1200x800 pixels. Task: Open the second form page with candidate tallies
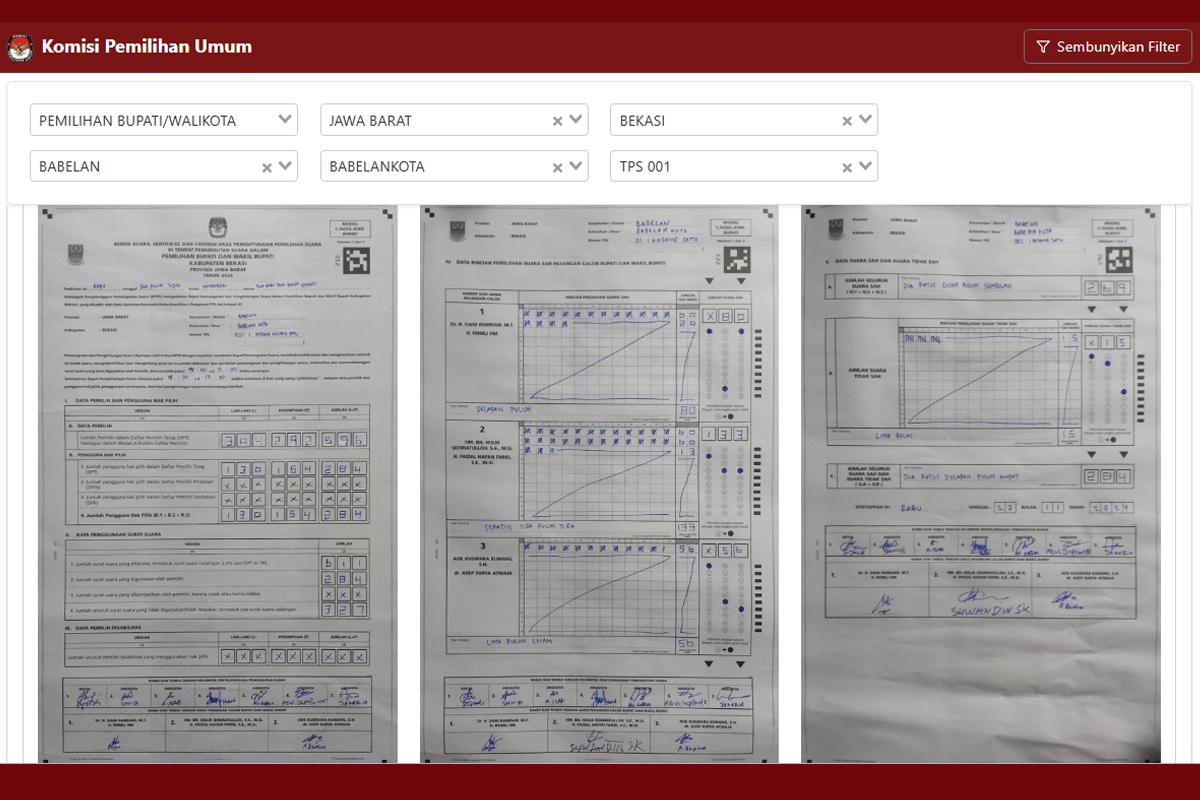click(599, 484)
